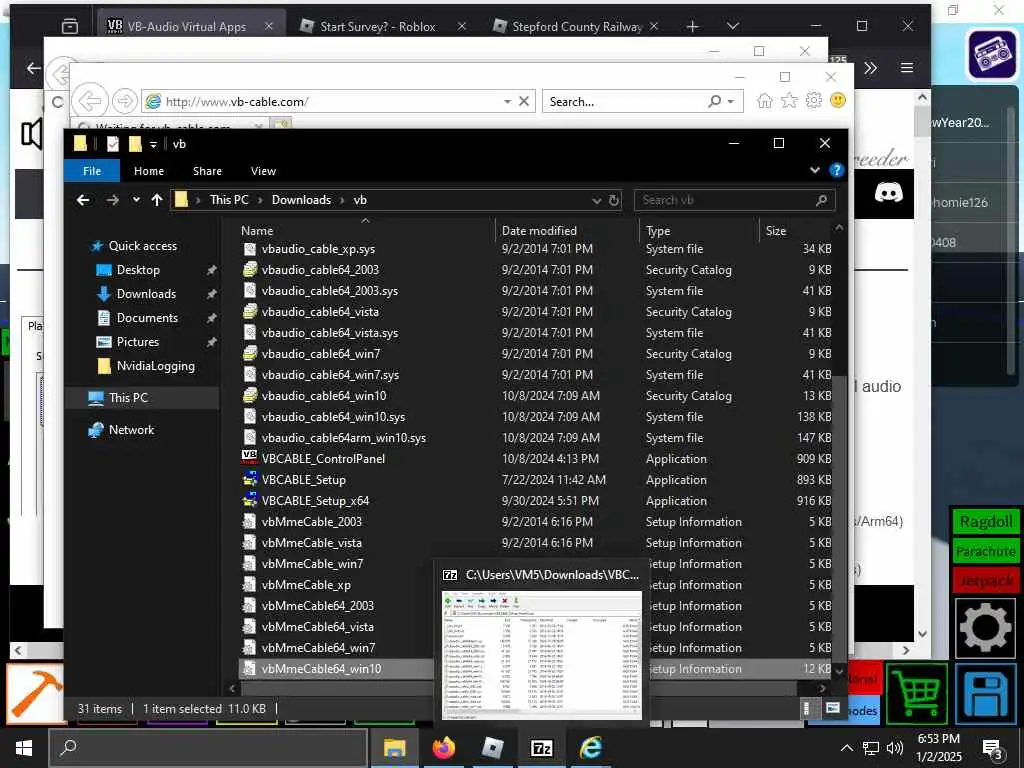Select vbaudio_cable_xp.sys file
Image resolution: width=1024 pixels, height=768 pixels.
[x=318, y=249]
